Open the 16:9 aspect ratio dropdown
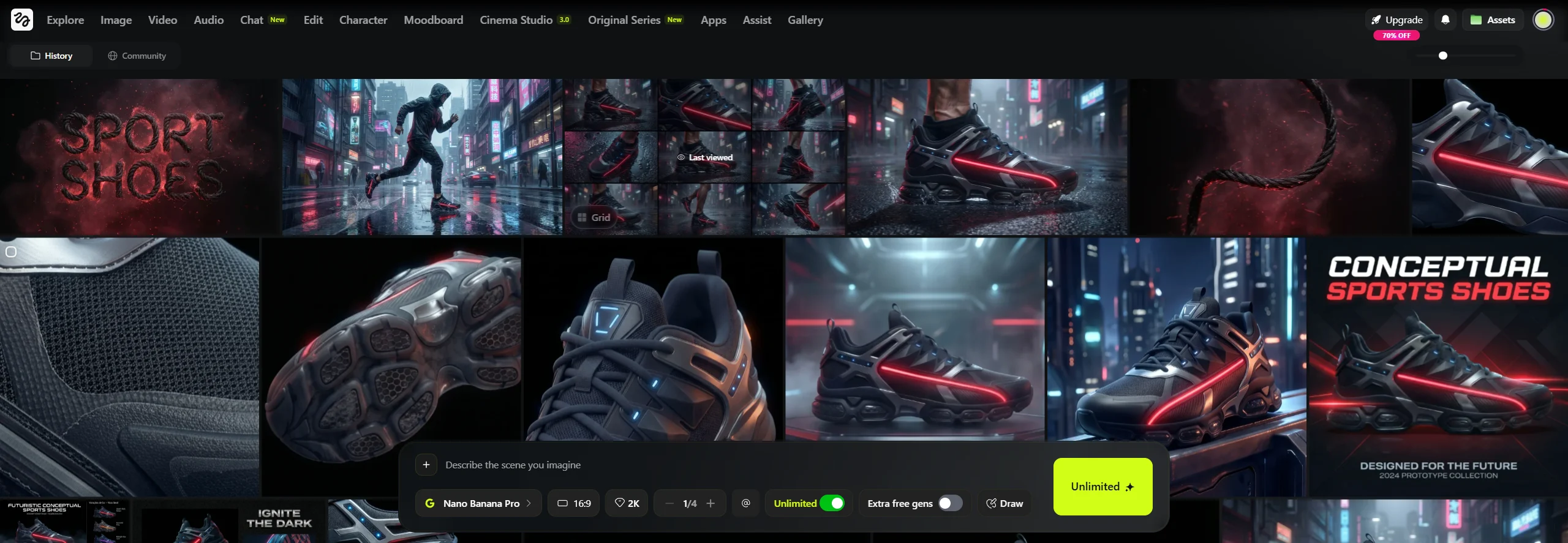 [574, 503]
